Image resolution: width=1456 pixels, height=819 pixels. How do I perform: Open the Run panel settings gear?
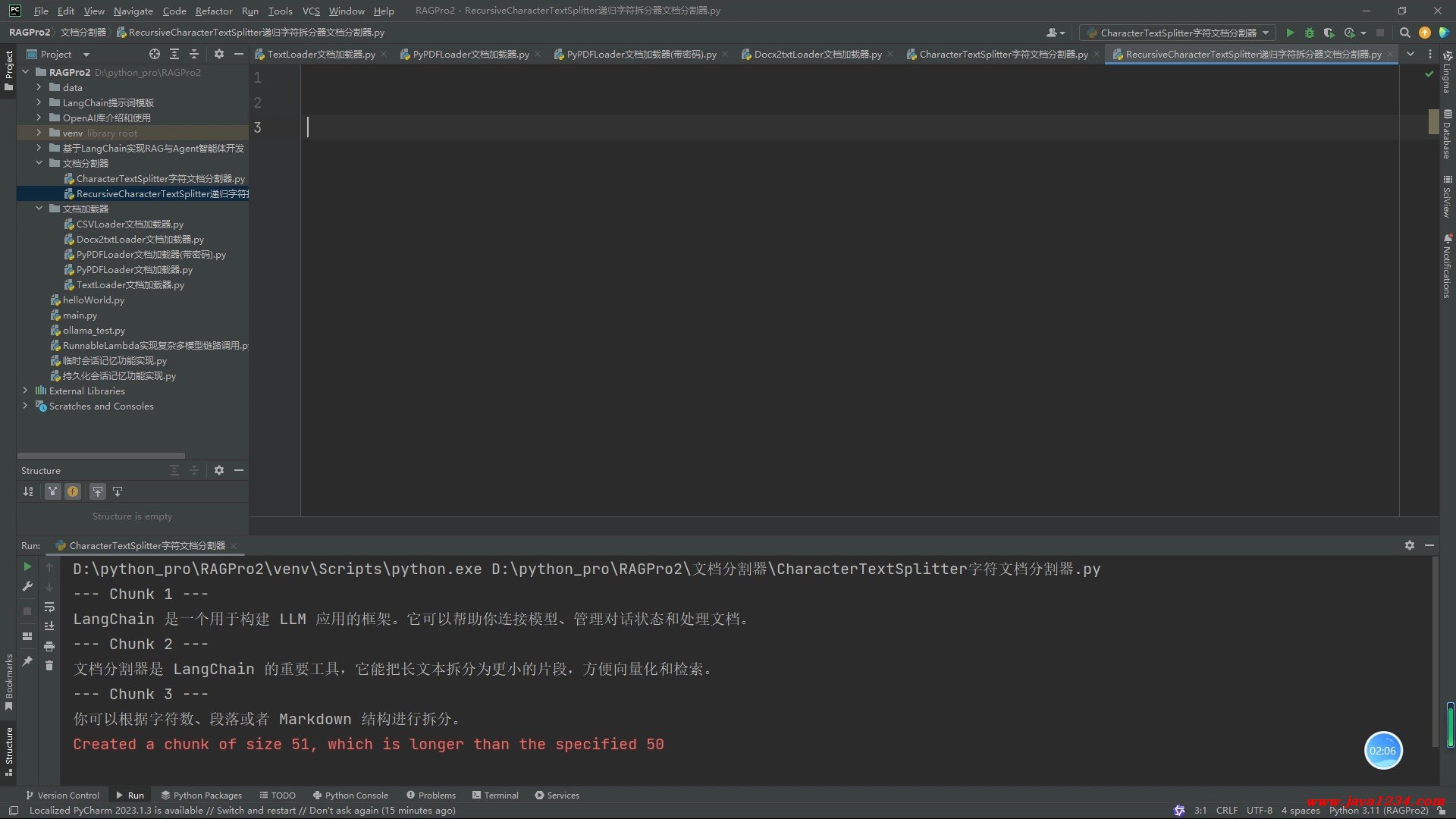(1409, 545)
